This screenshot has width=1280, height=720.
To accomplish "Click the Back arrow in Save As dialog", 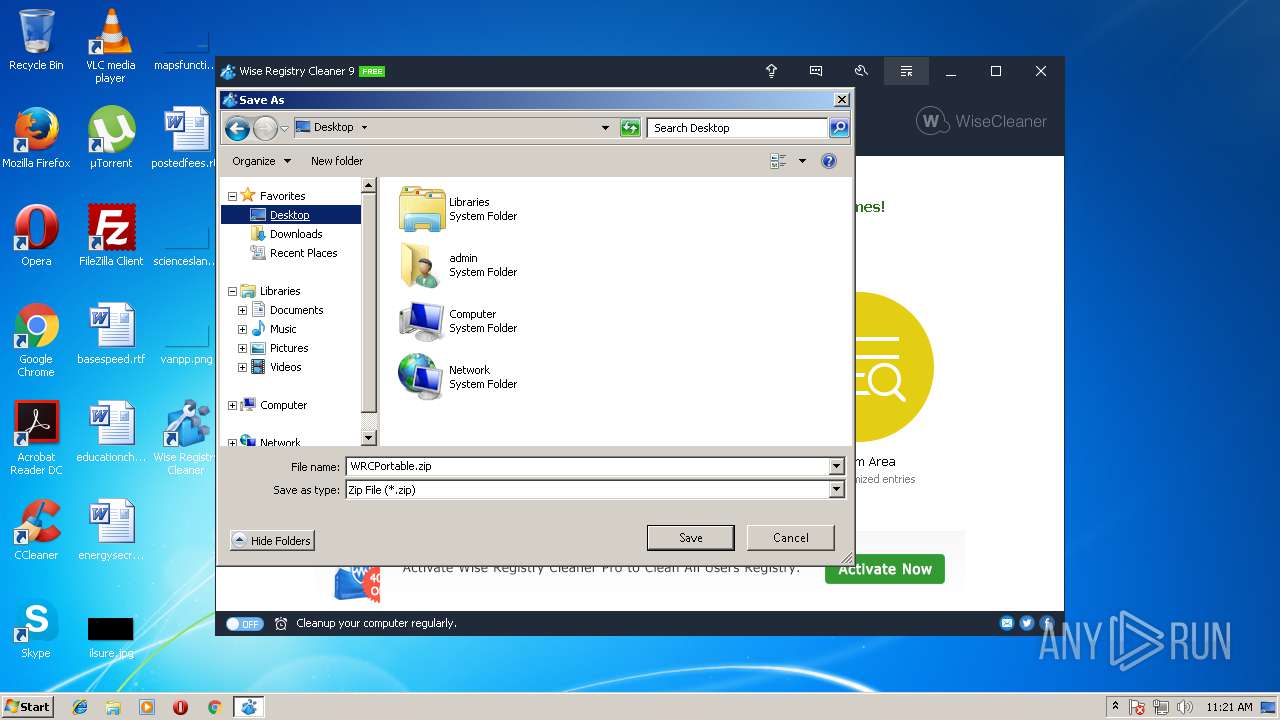I will tap(237, 128).
